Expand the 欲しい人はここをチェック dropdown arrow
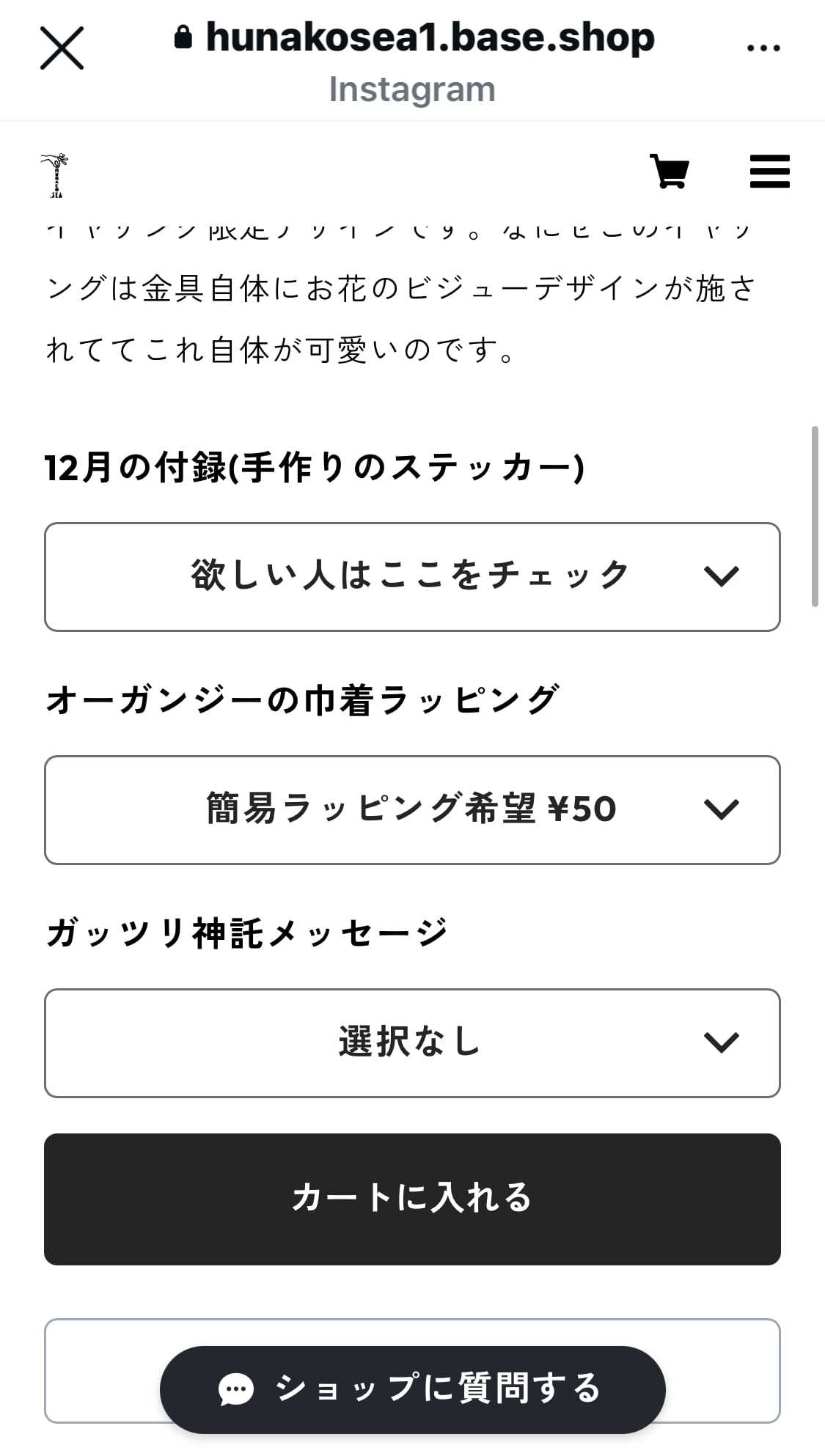Viewport: 825px width, 1456px height. [x=721, y=576]
